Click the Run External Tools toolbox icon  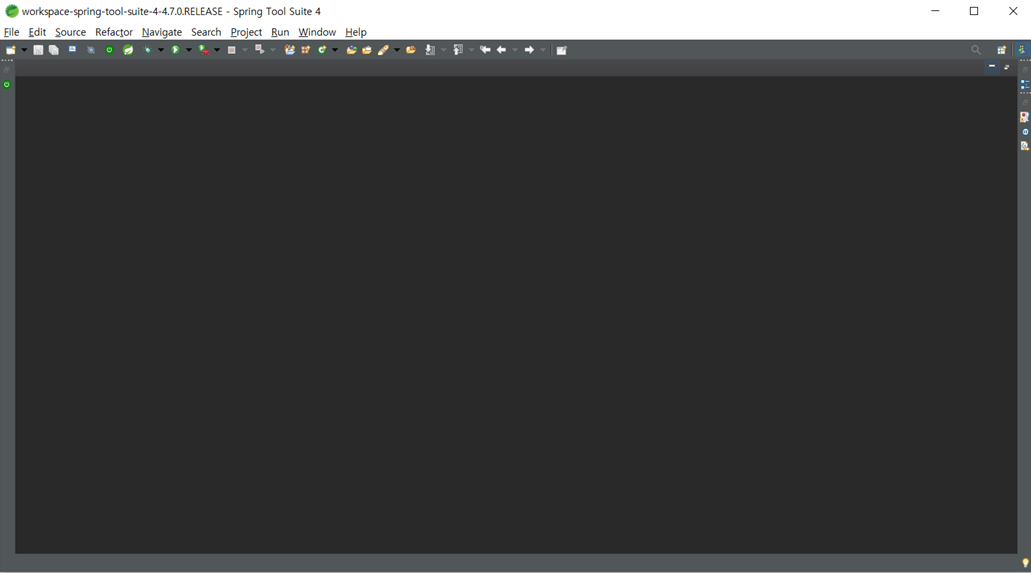(x=204, y=50)
